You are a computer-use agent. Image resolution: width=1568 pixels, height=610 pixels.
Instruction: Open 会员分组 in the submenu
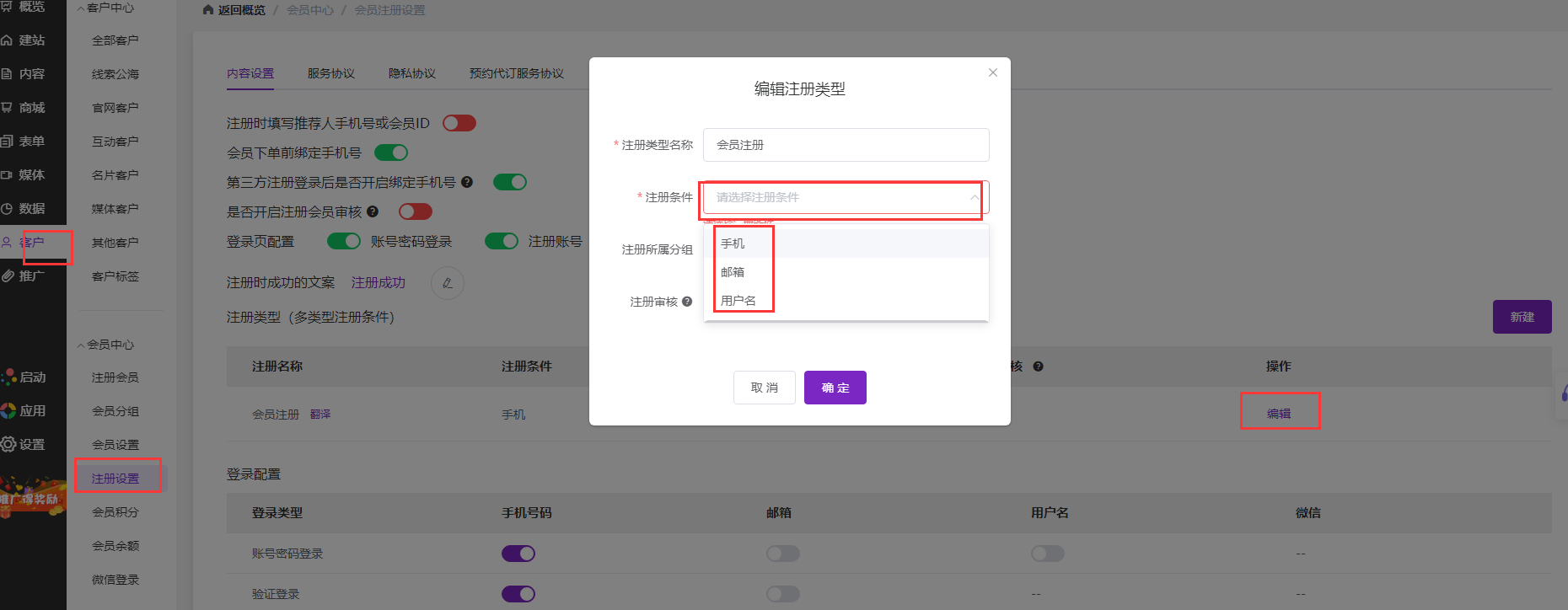click(x=115, y=411)
